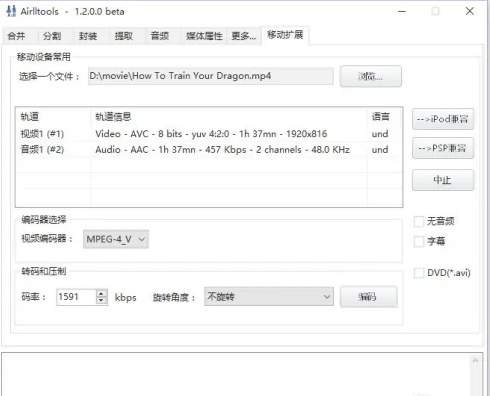Click inside the bottom log output area

coord(236,375)
